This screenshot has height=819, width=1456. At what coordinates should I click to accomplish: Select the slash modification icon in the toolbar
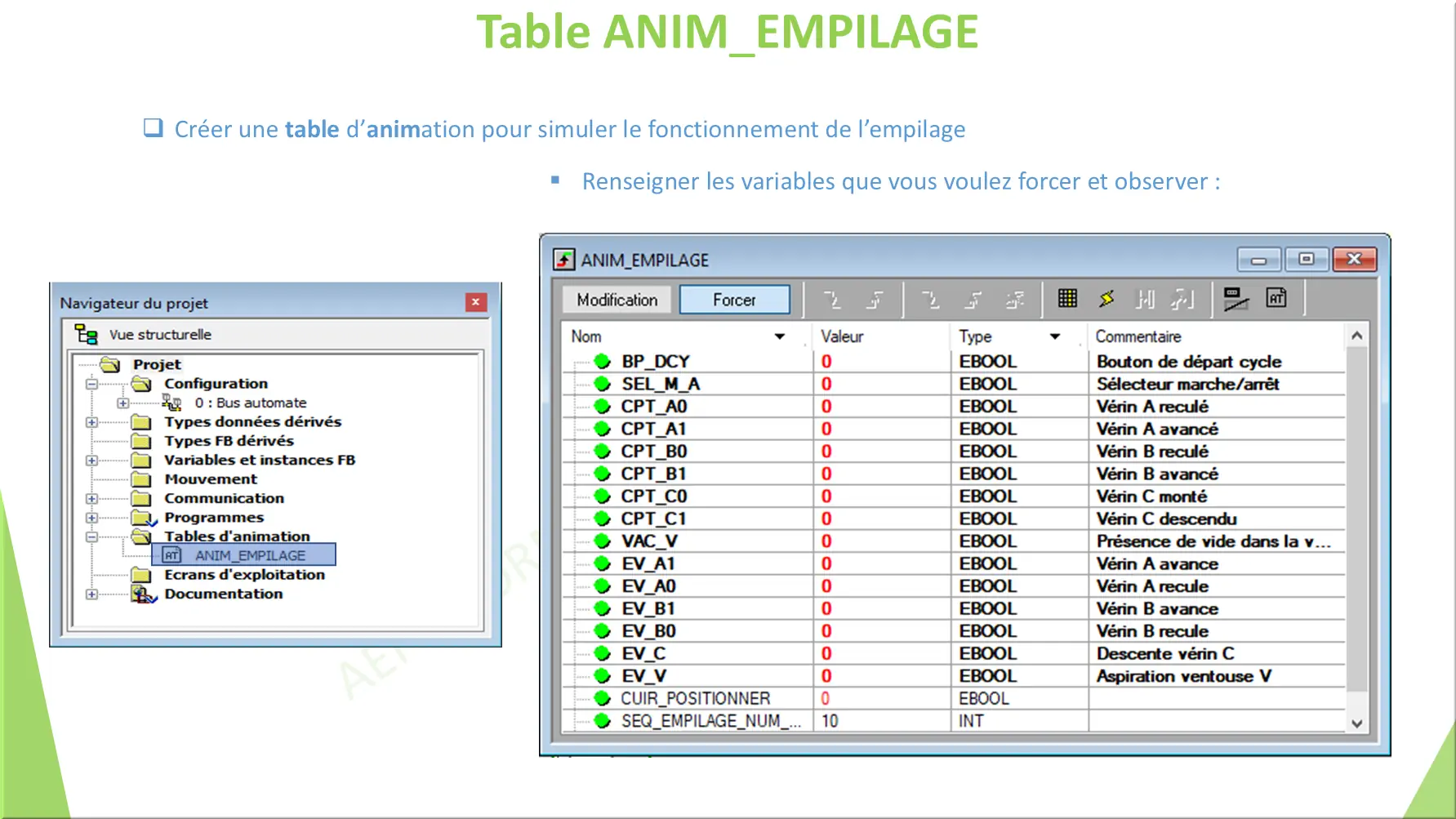point(1236,298)
